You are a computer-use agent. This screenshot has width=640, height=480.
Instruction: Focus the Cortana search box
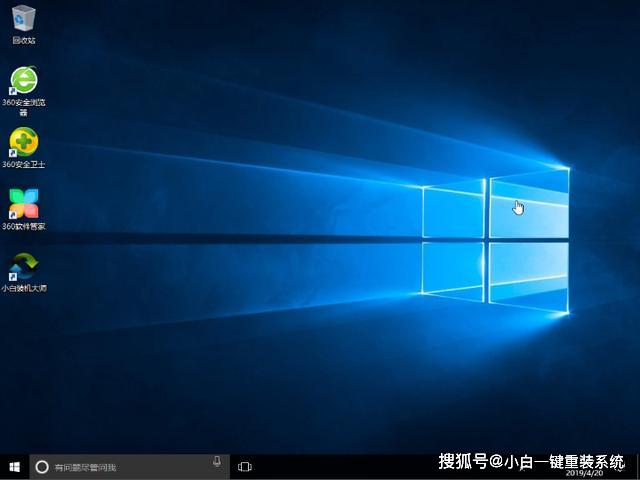coord(129,467)
